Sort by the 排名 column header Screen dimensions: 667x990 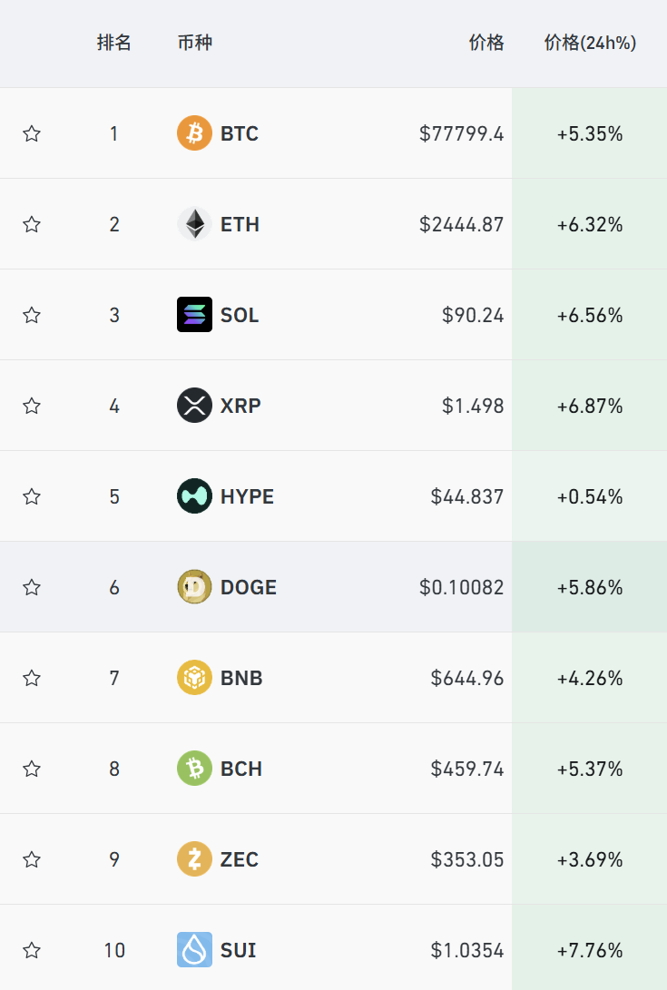(114, 43)
